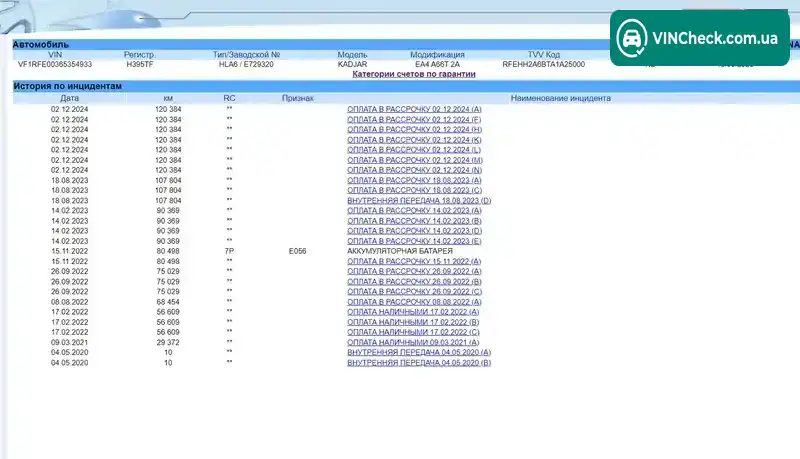Click the 'Автомобиль' section heading

40,45
